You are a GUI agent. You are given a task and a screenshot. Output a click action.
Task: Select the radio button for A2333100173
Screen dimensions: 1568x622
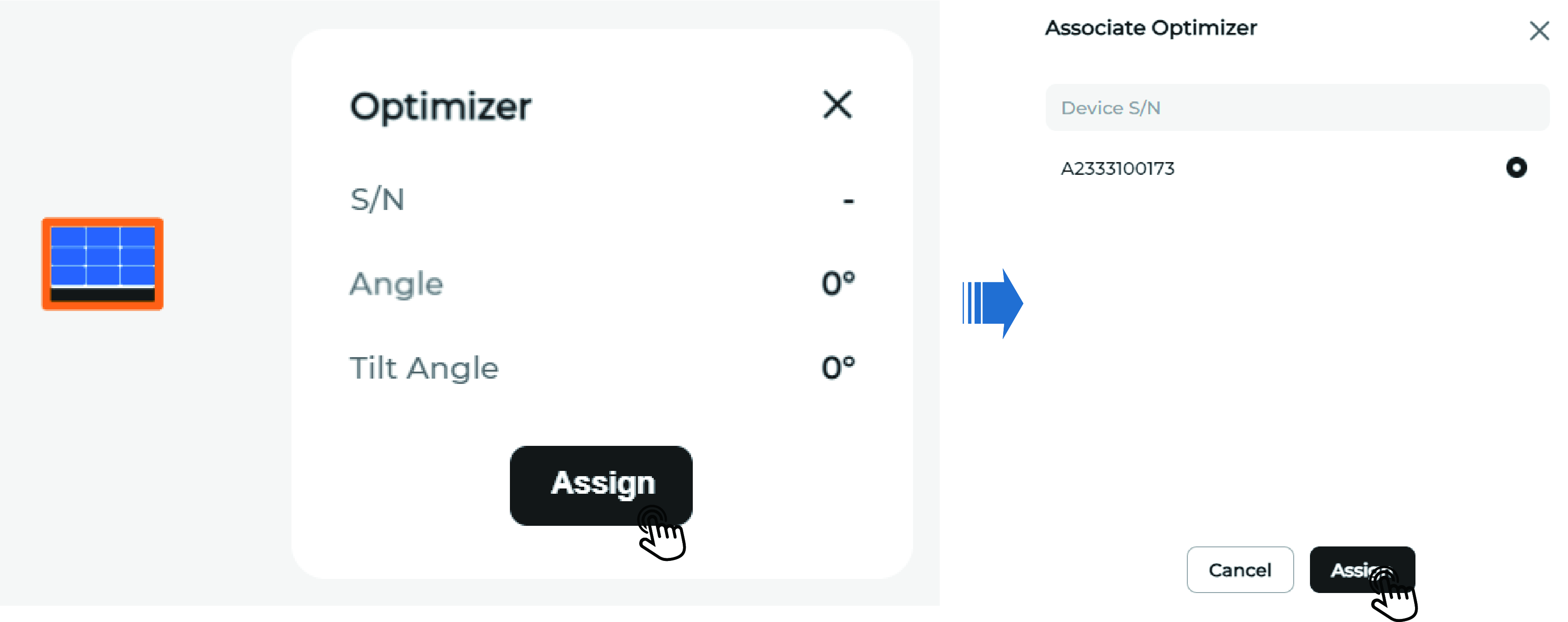click(x=1516, y=167)
